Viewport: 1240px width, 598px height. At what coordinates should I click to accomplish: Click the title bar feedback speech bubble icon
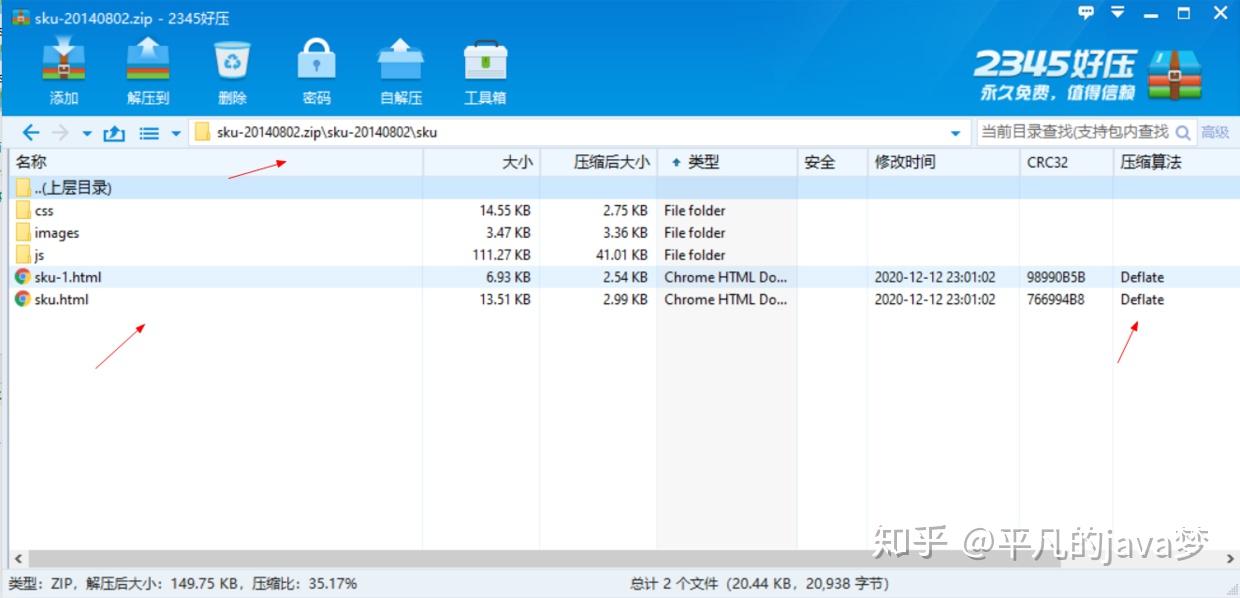click(x=1087, y=13)
